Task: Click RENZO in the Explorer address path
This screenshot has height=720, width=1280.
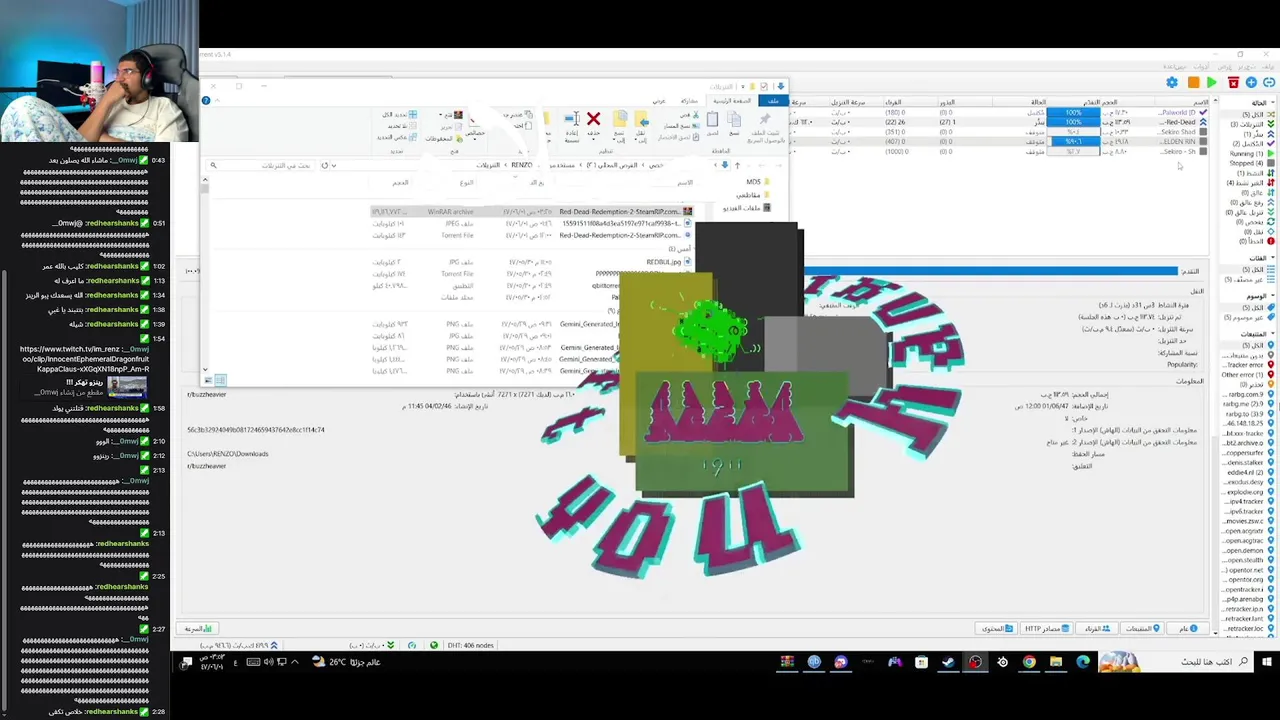Action: click(522, 165)
